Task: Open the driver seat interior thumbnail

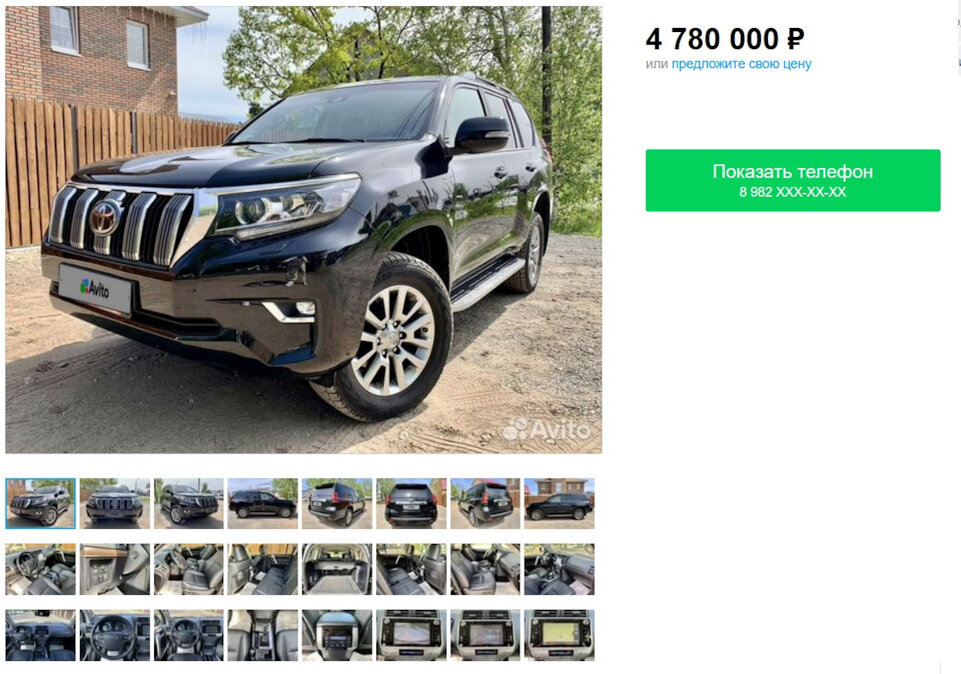Action: (40, 569)
